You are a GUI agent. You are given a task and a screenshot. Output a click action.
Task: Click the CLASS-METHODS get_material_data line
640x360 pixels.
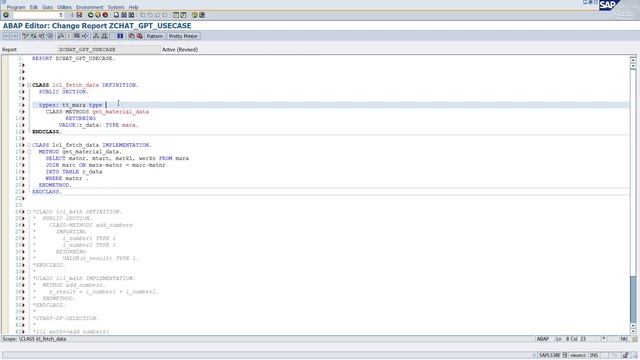(97, 112)
